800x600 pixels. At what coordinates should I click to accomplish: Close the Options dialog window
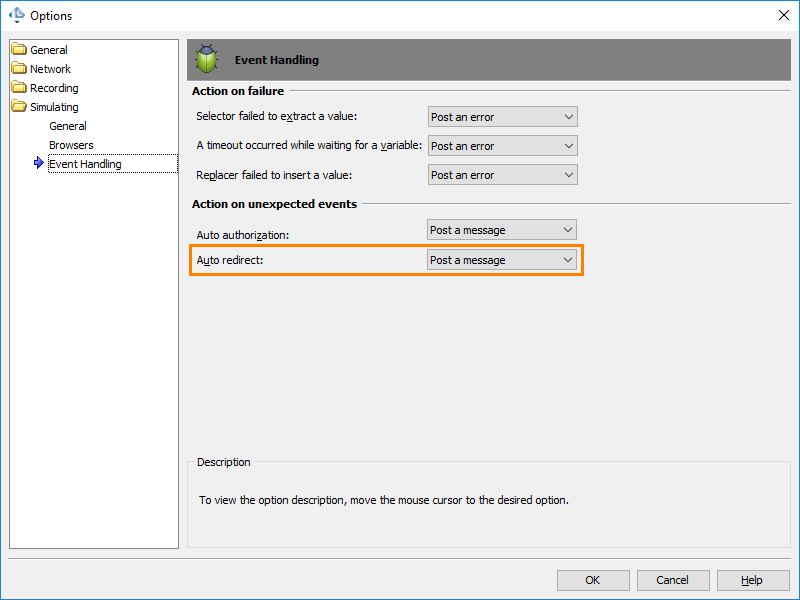784,15
